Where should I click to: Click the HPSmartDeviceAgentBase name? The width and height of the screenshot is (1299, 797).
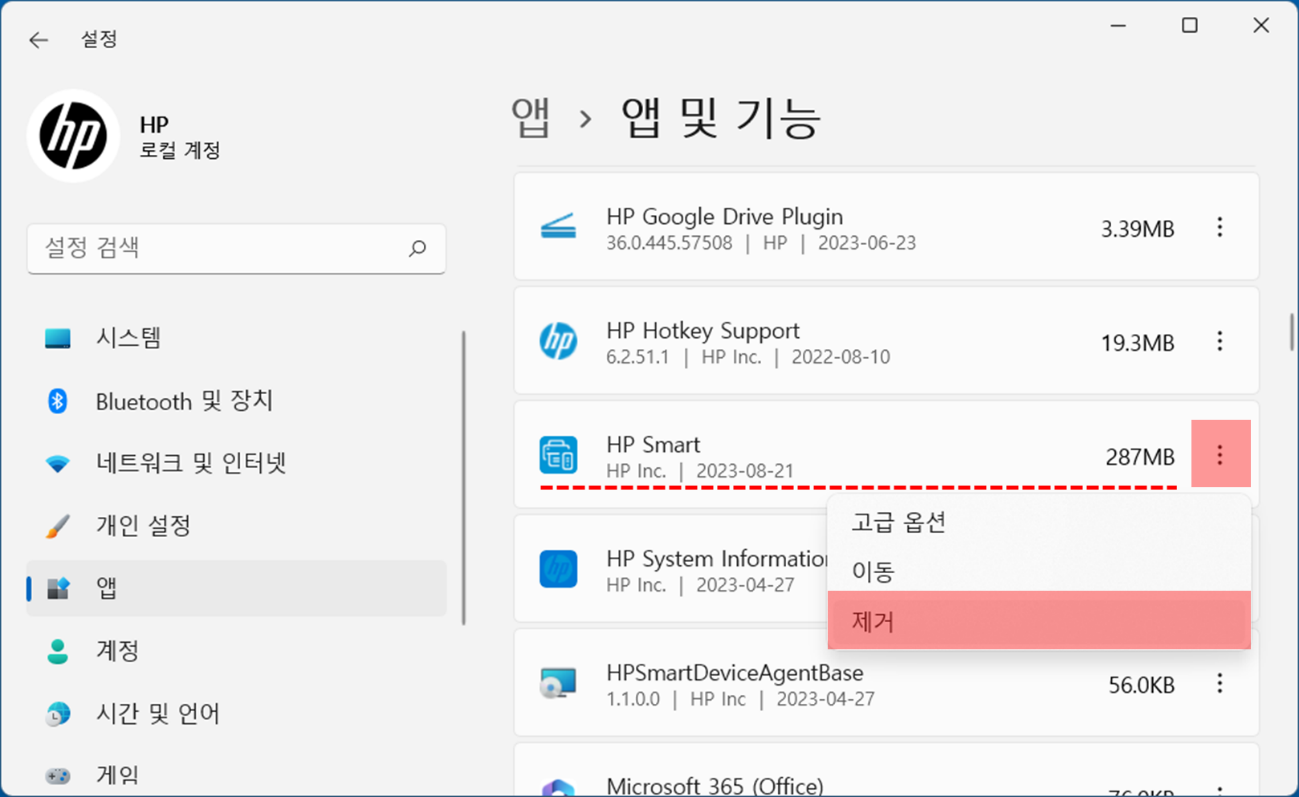pyautogui.click(x=735, y=673)
